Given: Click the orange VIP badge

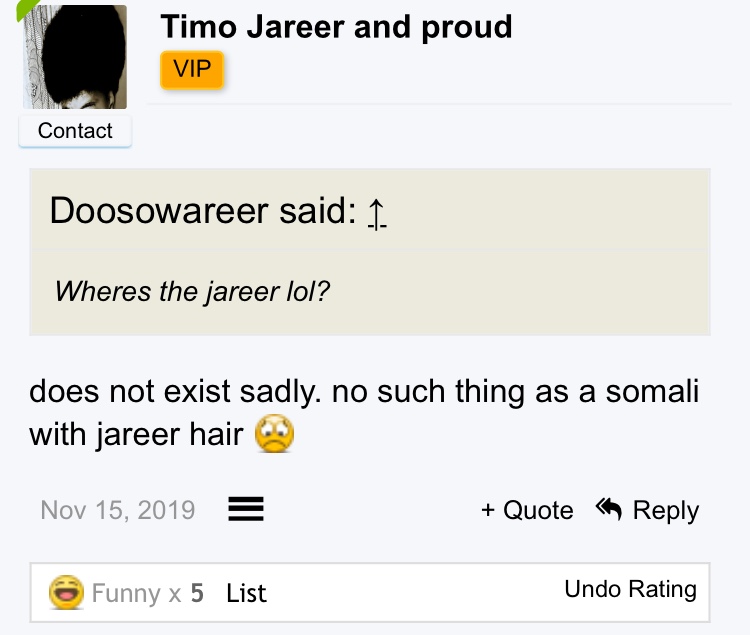Looking at the screenshot, I should tap(192, 70).
